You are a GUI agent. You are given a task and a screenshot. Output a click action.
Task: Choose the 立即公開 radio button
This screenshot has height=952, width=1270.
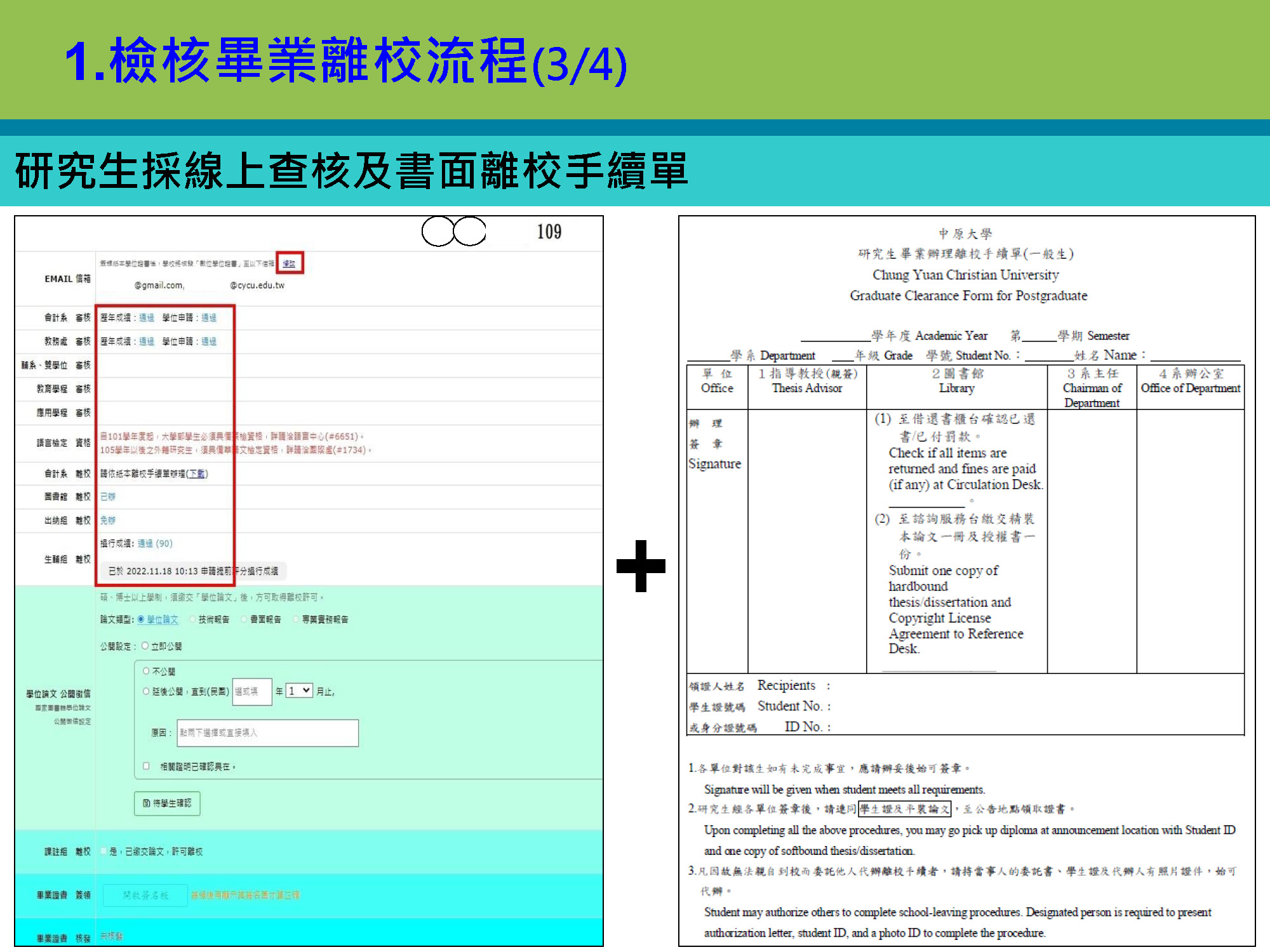[x=145, y=646]
